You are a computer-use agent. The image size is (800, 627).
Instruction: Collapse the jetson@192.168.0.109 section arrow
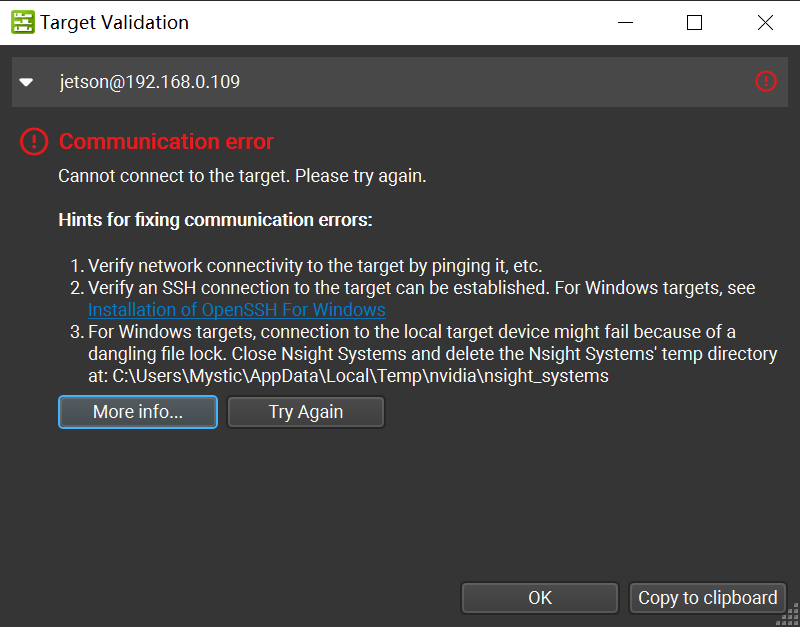26,82
